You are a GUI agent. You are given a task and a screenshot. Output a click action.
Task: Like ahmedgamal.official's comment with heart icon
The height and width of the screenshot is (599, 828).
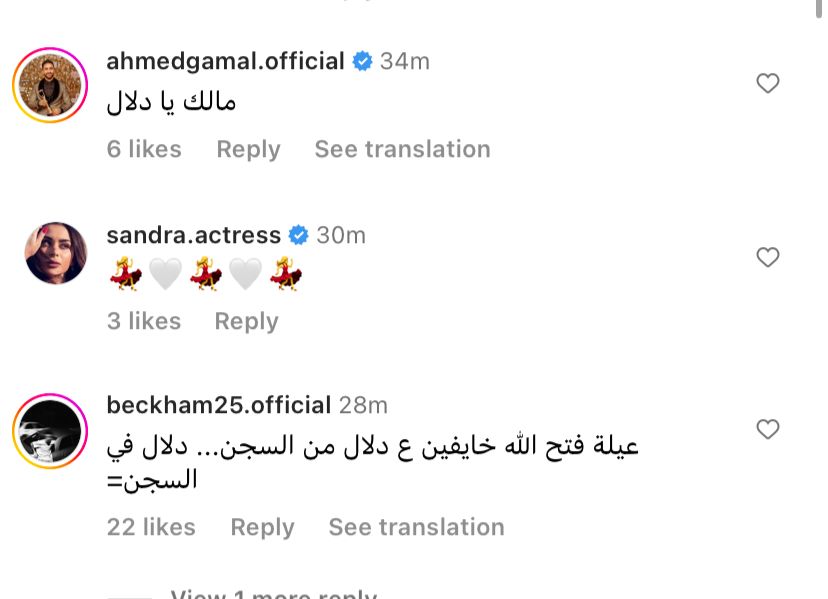[x=767, y=84]
